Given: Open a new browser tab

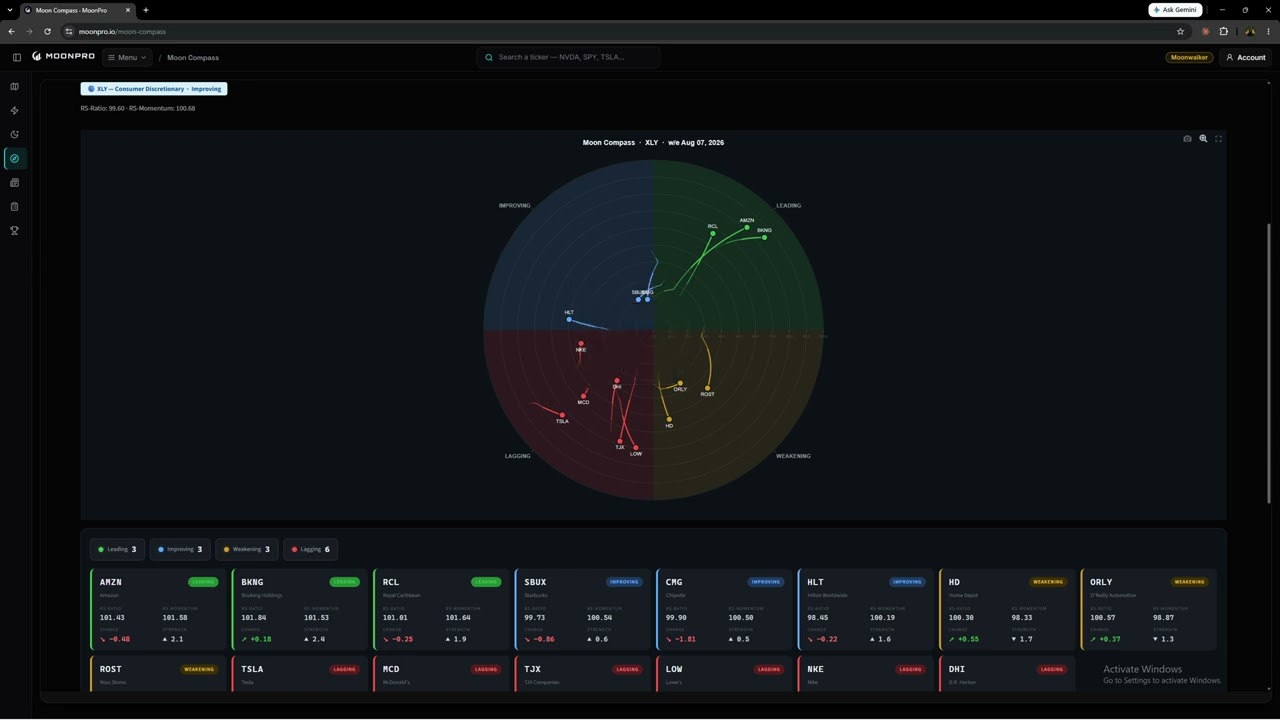Looking at the screenshot, I should pos(146,10).
